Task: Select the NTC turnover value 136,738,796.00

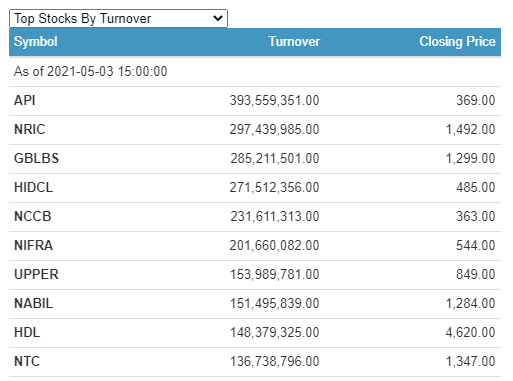Action: point(274,361)
